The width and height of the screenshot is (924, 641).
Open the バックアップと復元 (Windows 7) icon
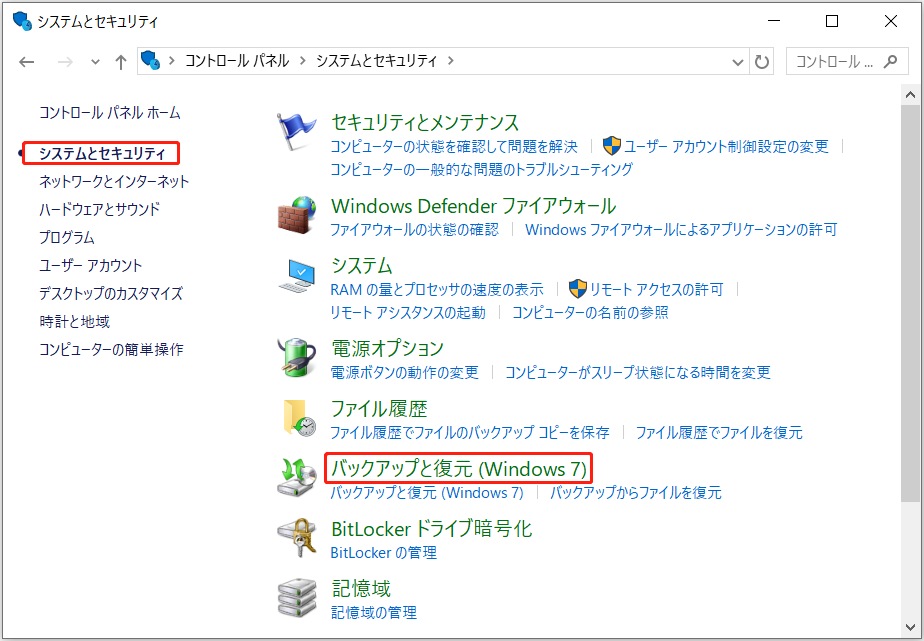coord(297,478)
